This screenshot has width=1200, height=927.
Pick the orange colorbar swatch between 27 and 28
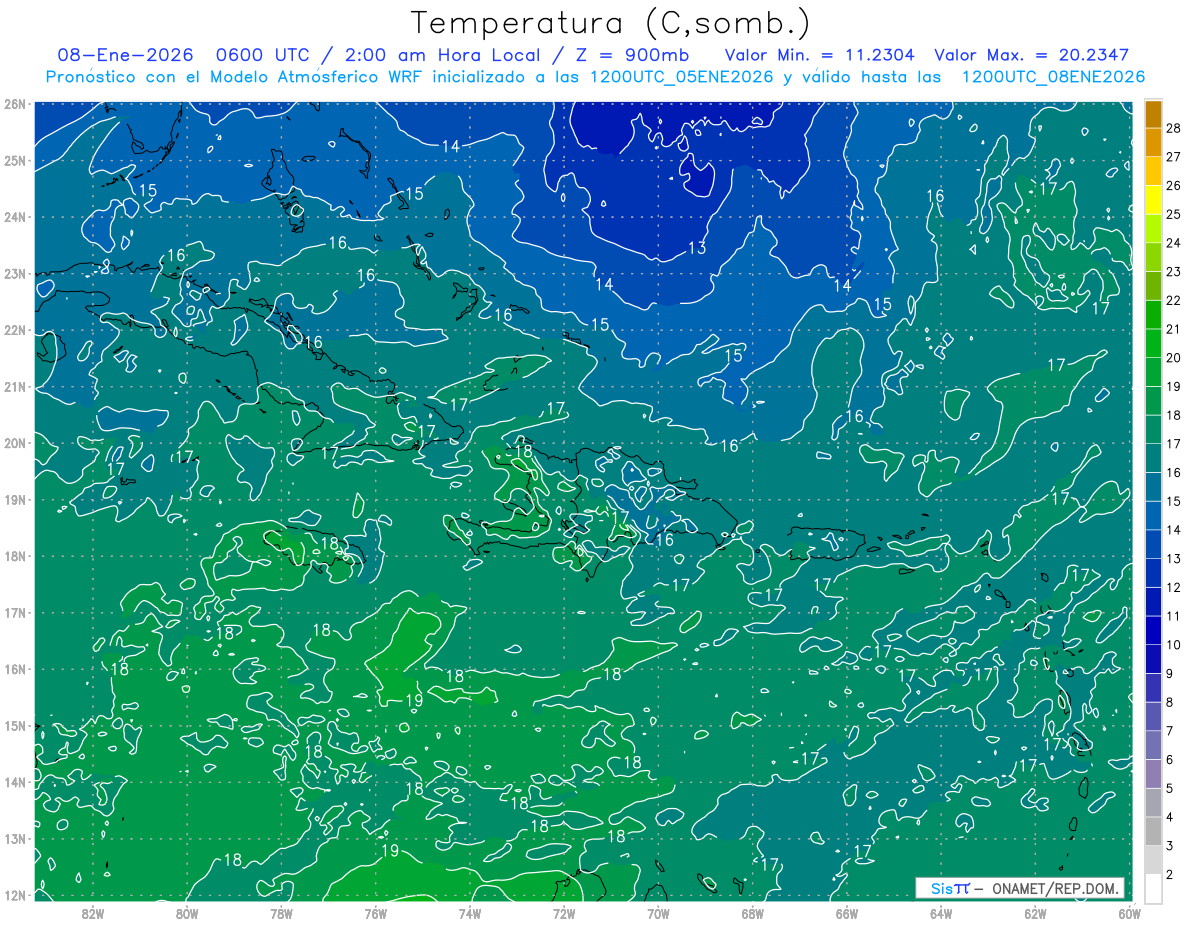tap(1153, 142)
